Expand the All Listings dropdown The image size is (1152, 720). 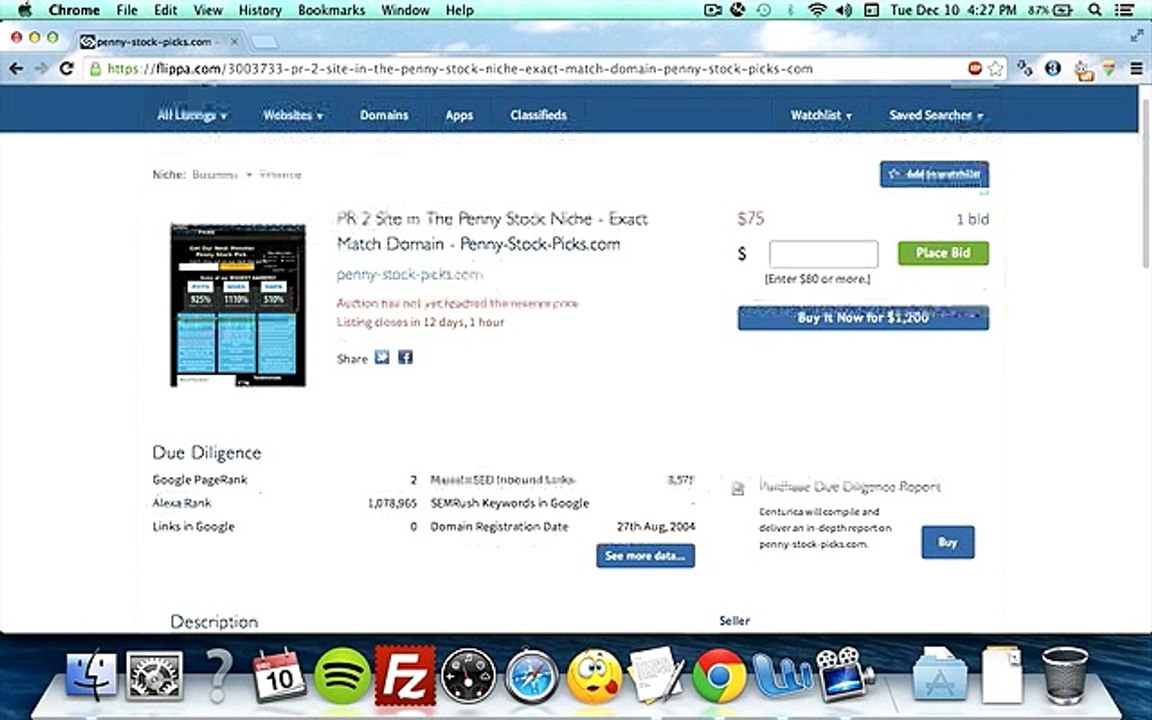click(192, 115)
